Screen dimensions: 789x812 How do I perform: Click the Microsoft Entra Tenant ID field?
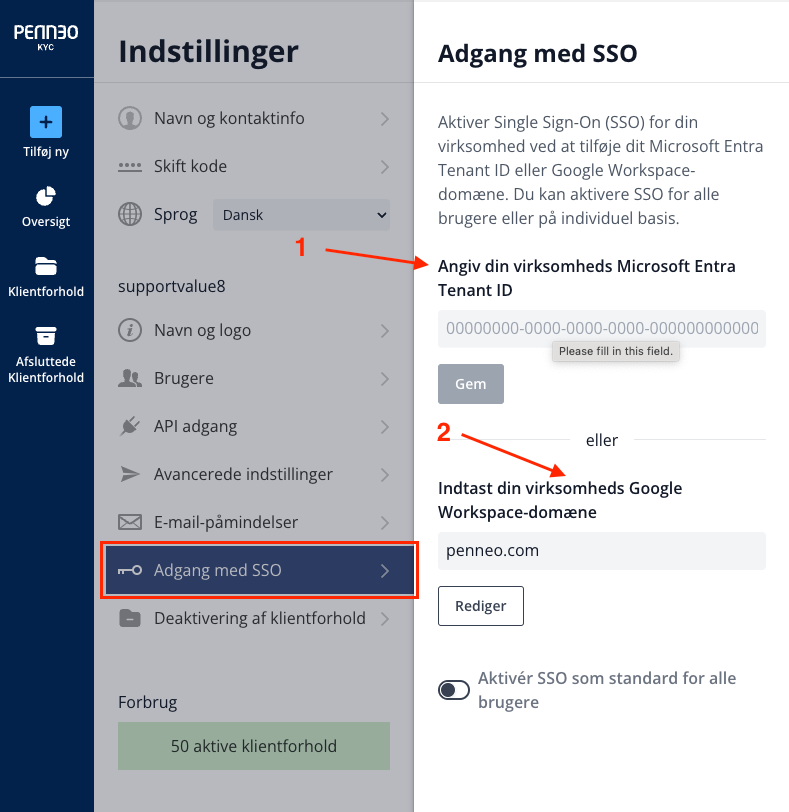click(x=602, y=328)
